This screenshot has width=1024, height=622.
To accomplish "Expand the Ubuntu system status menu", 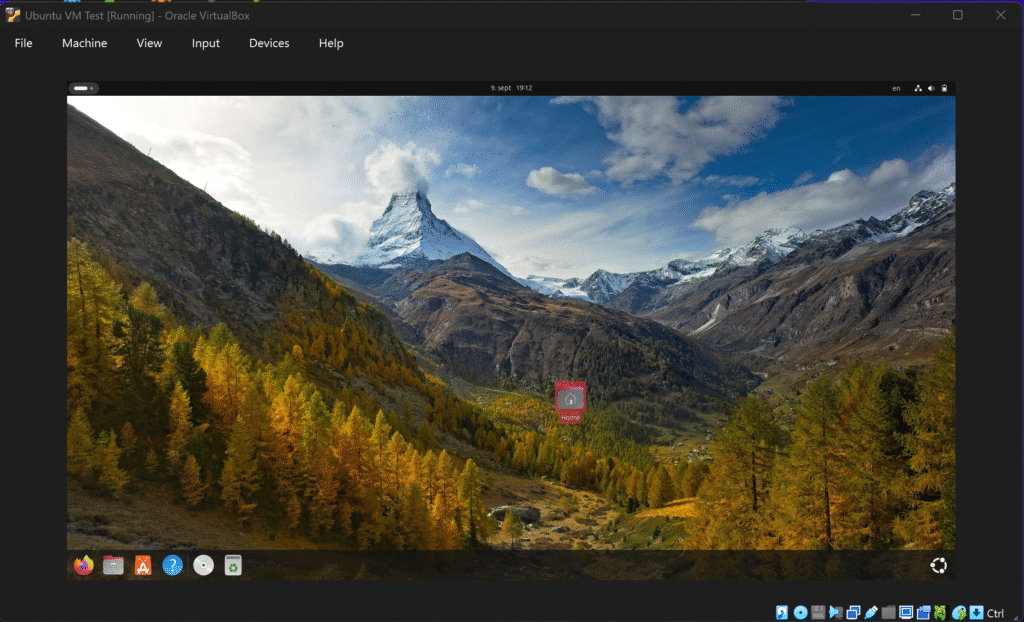I will [x=931, y=88].
